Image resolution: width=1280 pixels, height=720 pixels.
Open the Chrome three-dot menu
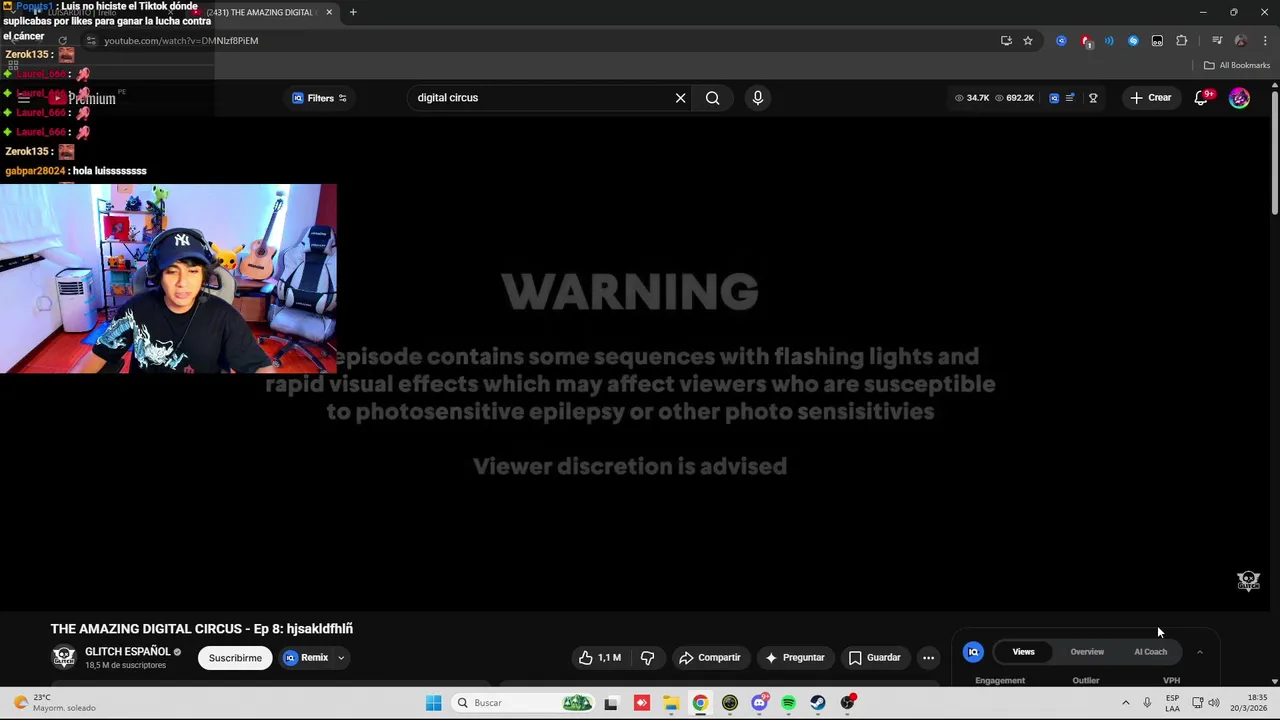(1265, 41)
